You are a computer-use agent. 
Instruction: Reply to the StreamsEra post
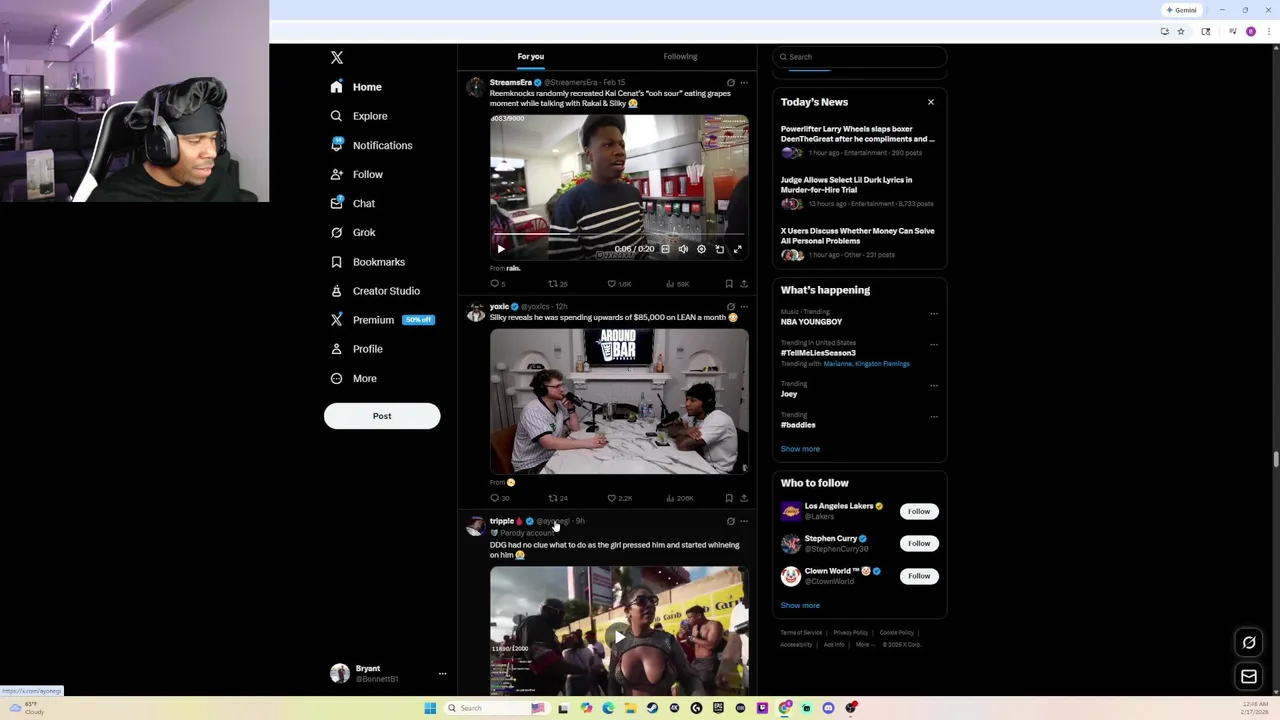click(x=497, y=284)
